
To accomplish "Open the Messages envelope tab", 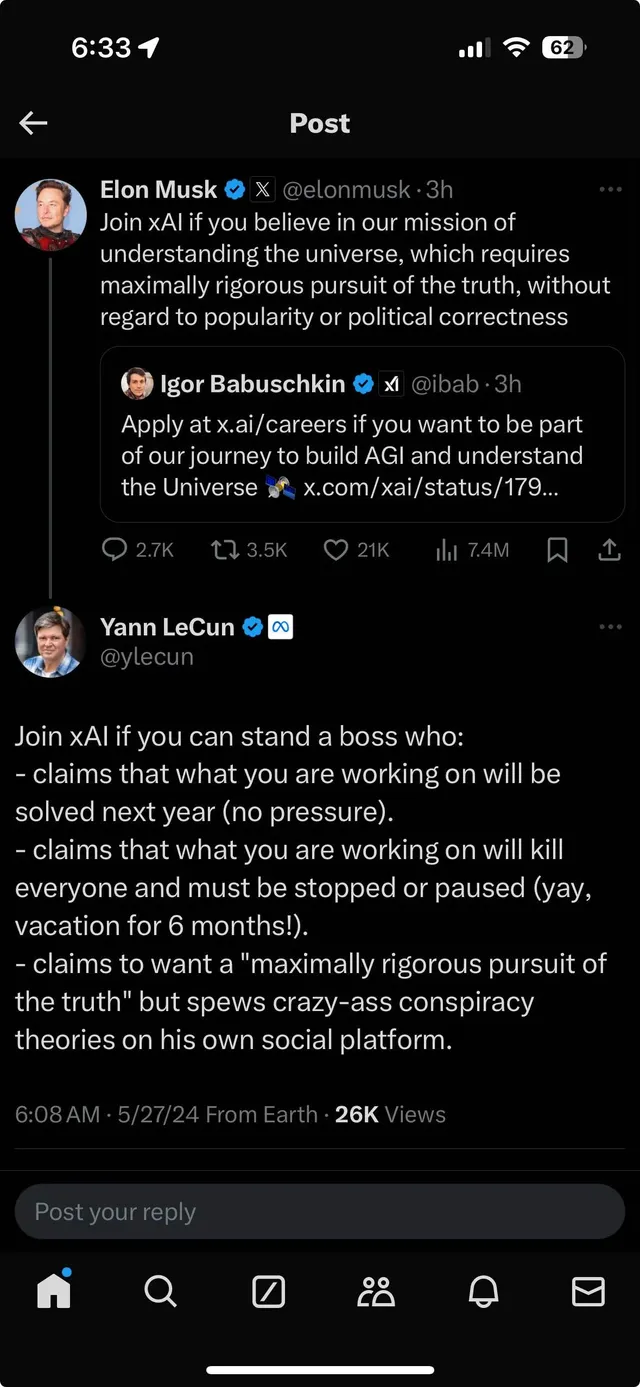I will [588, 1292].
